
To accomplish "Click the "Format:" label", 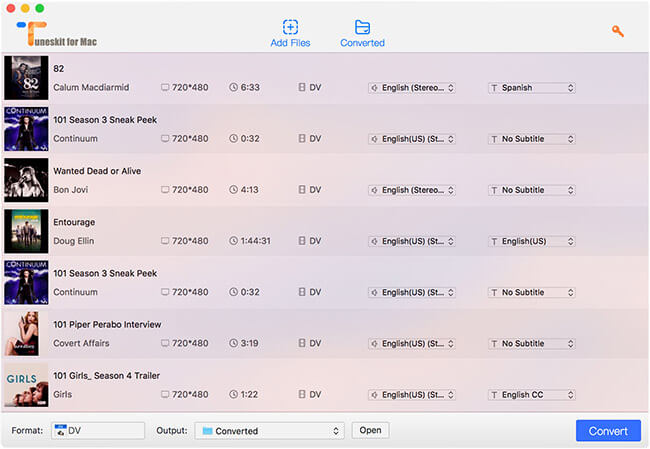I will click(27, 431).
